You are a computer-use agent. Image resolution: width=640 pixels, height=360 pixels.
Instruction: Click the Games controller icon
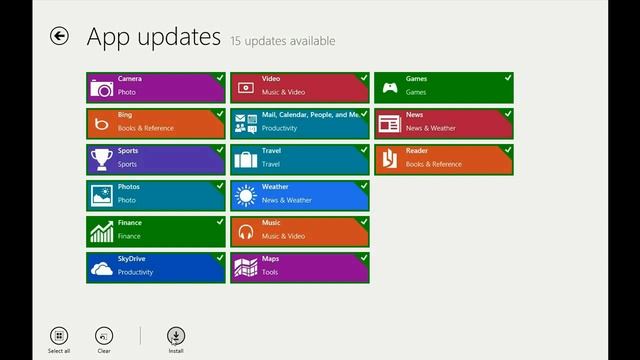click(390, 88)
